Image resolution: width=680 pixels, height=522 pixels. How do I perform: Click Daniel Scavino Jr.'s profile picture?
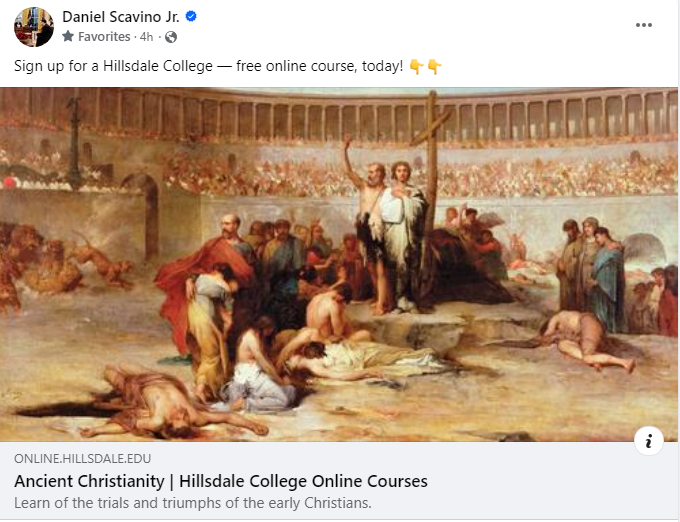[33, 27]
